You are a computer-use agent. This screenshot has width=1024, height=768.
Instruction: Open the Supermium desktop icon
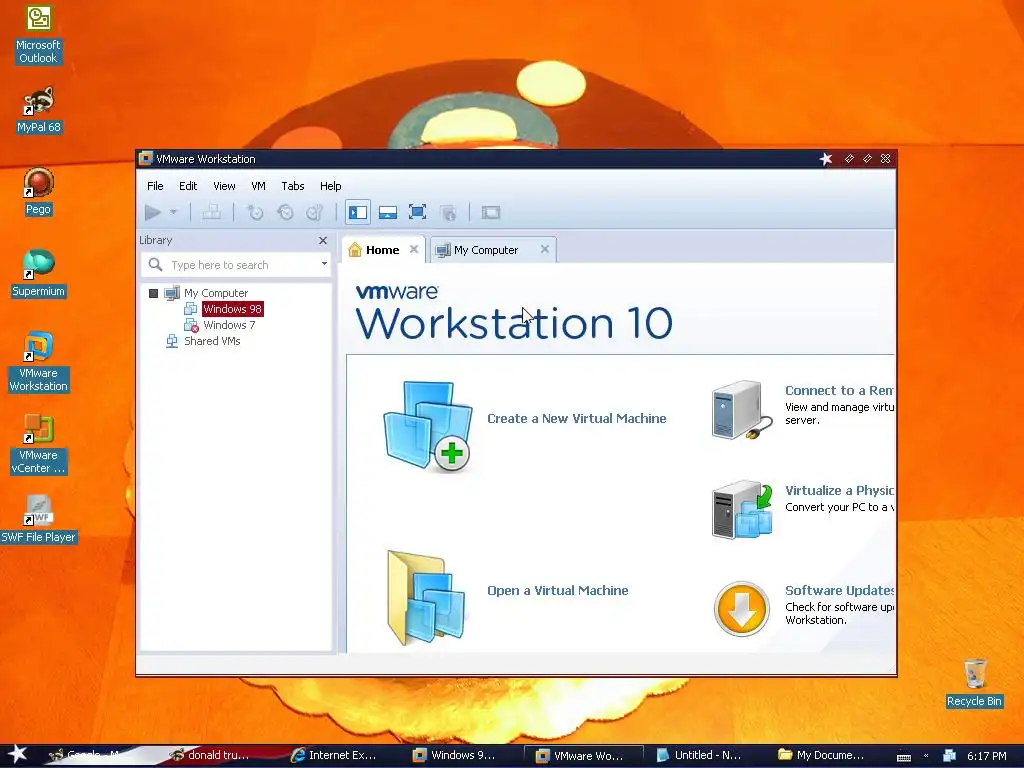[x=39, y=274]
